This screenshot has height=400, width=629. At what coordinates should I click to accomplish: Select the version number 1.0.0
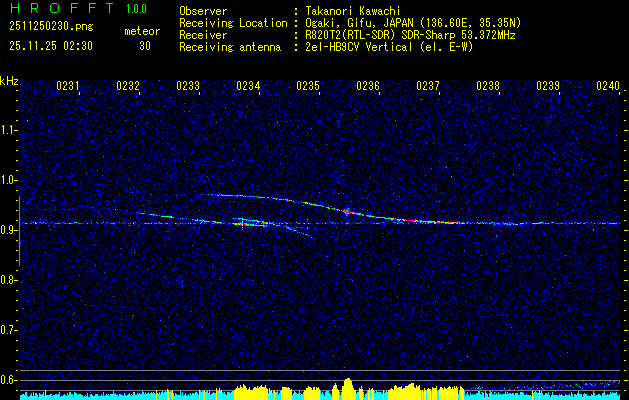136,8
